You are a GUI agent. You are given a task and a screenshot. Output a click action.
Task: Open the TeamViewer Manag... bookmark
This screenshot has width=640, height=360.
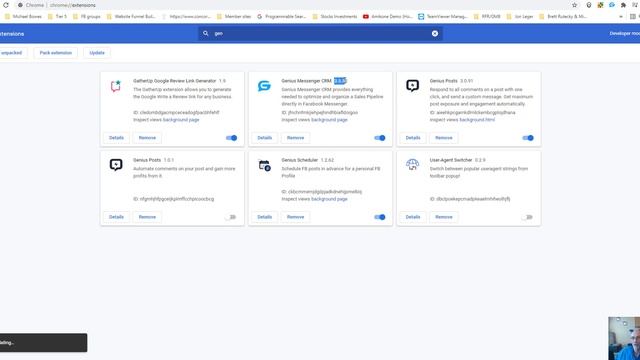click(443, 17)
